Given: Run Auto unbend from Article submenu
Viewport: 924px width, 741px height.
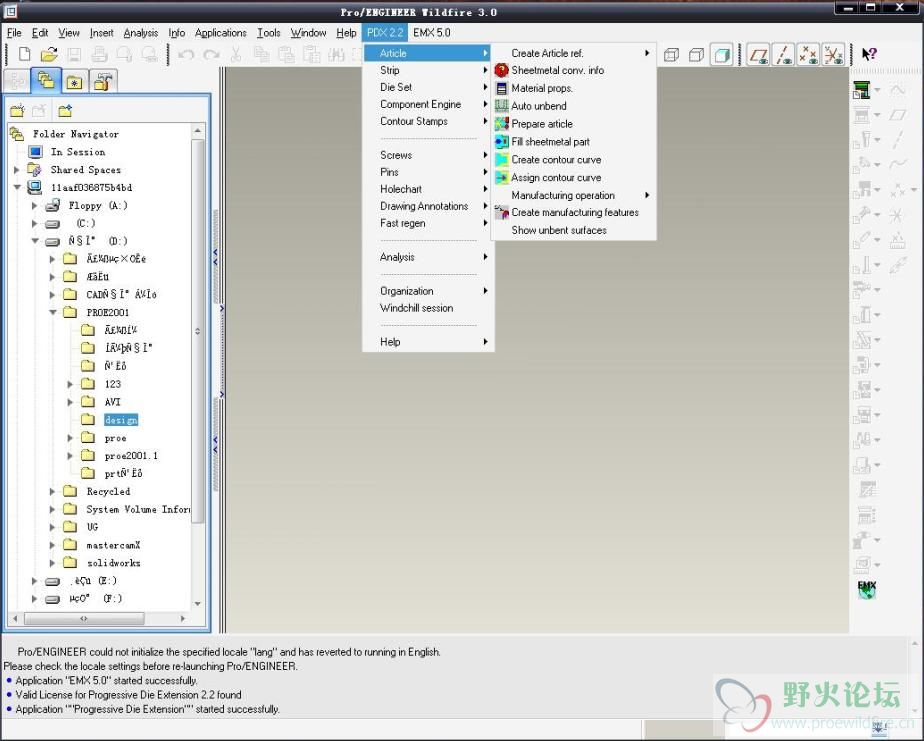Looking at the screenshot, I should click(539, 106).
